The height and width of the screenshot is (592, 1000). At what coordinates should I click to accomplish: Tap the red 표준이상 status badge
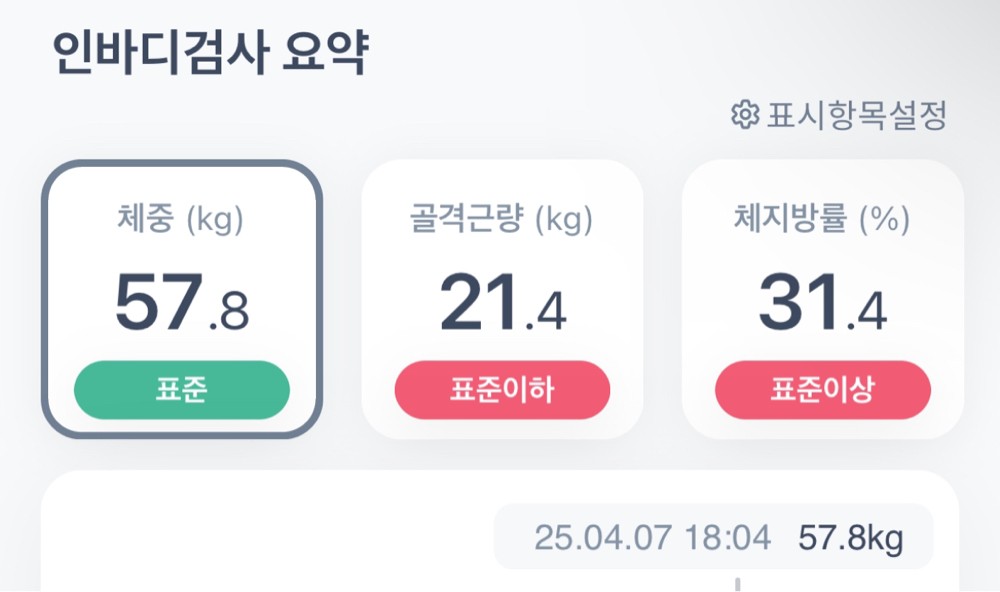pos(822,390)
